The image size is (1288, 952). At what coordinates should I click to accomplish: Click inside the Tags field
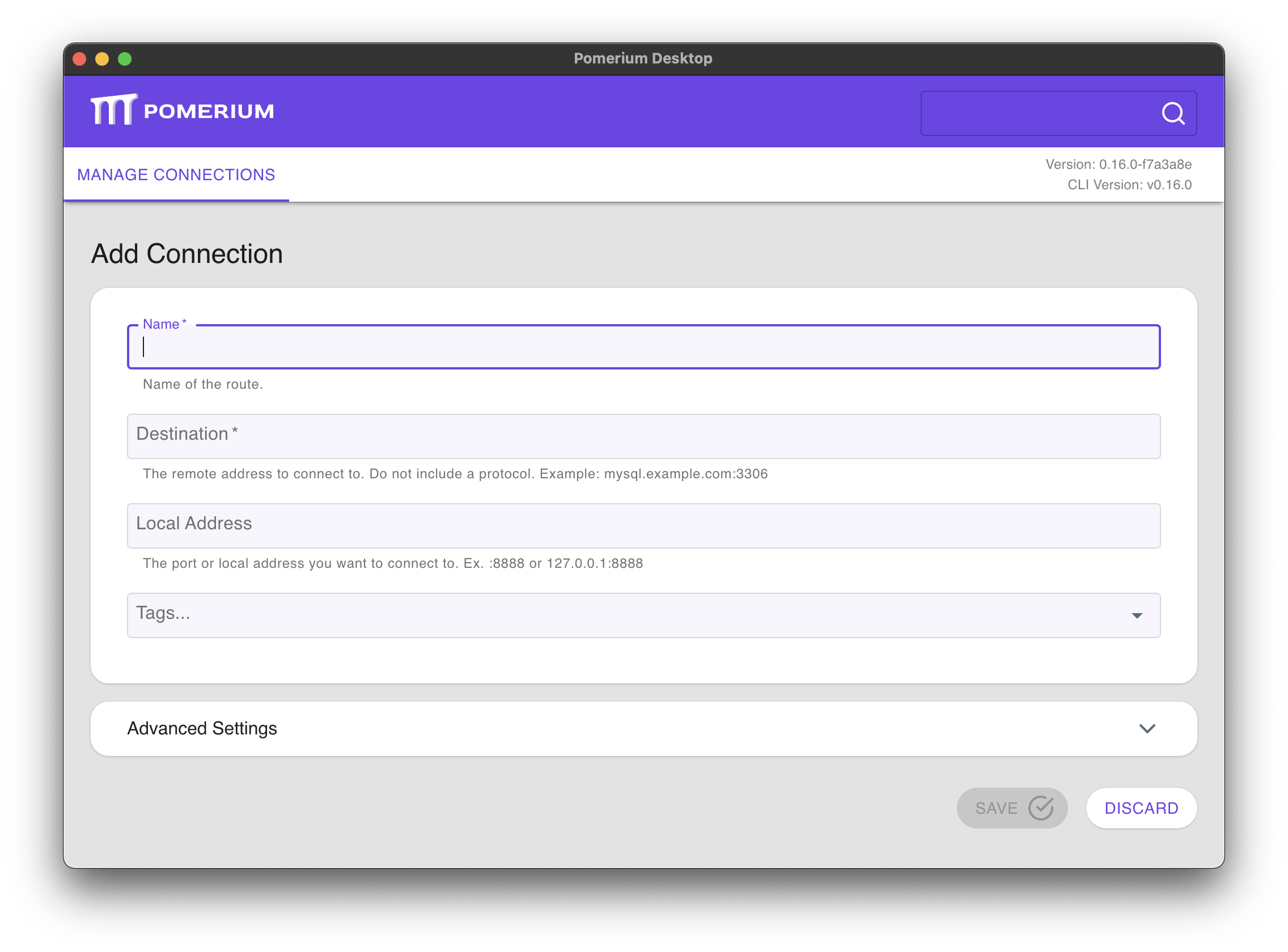tap(404, 615)
